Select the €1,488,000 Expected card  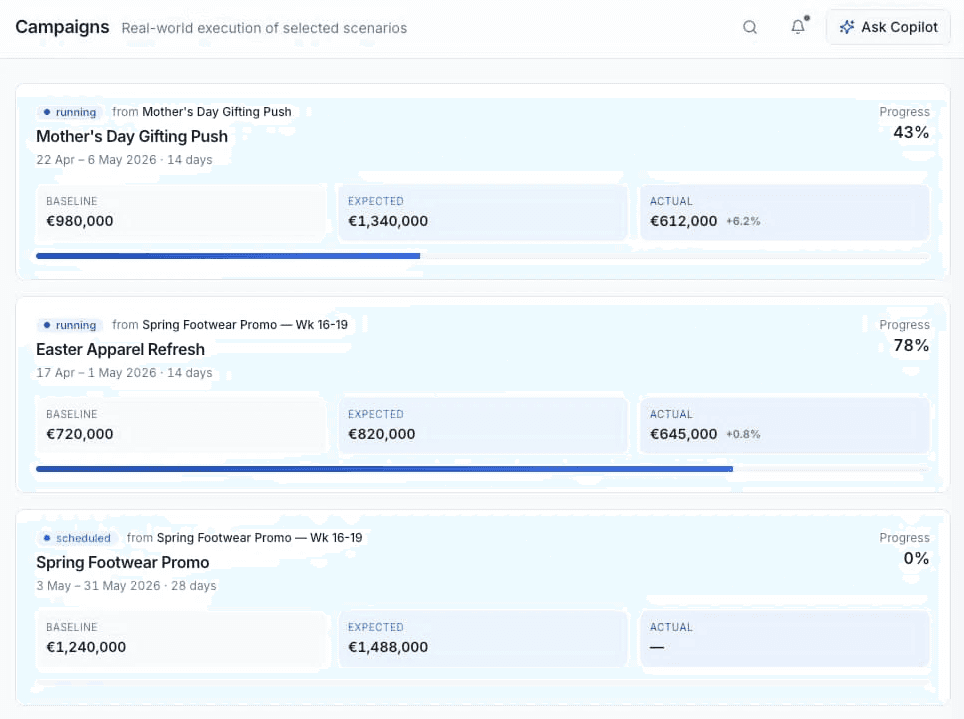[483, 638]
